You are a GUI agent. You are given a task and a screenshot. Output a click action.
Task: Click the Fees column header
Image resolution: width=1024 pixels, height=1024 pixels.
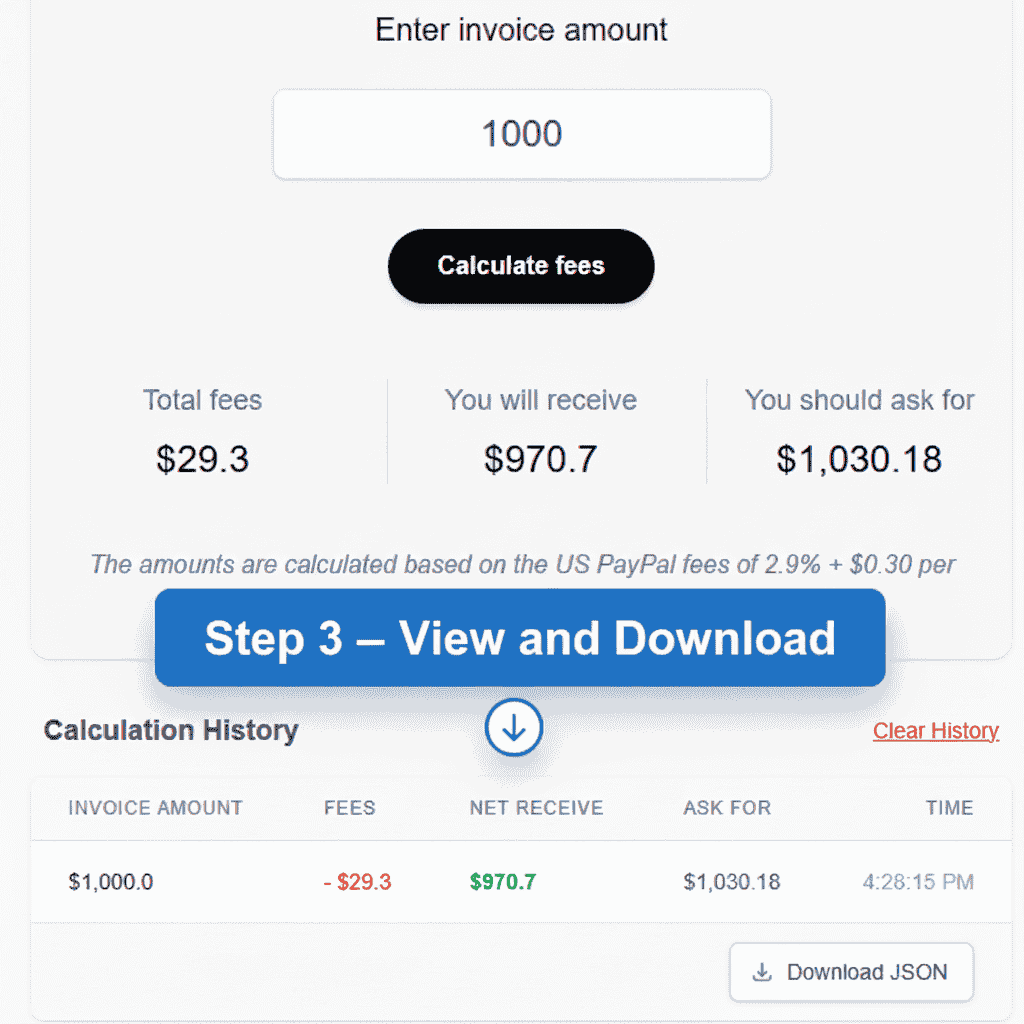[350, 808]
